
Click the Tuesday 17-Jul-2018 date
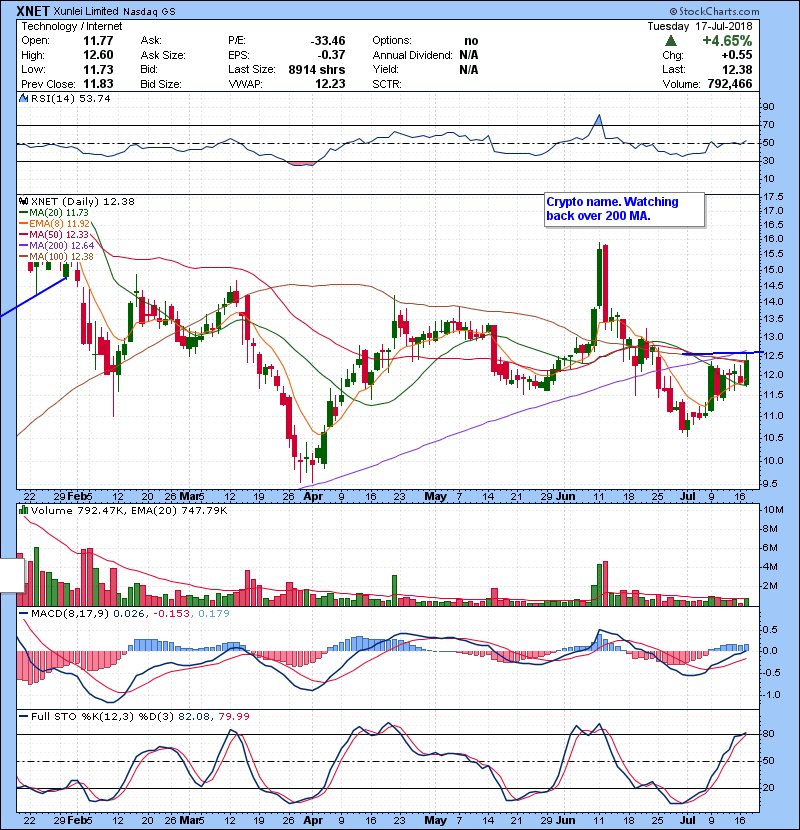point(699,26)
